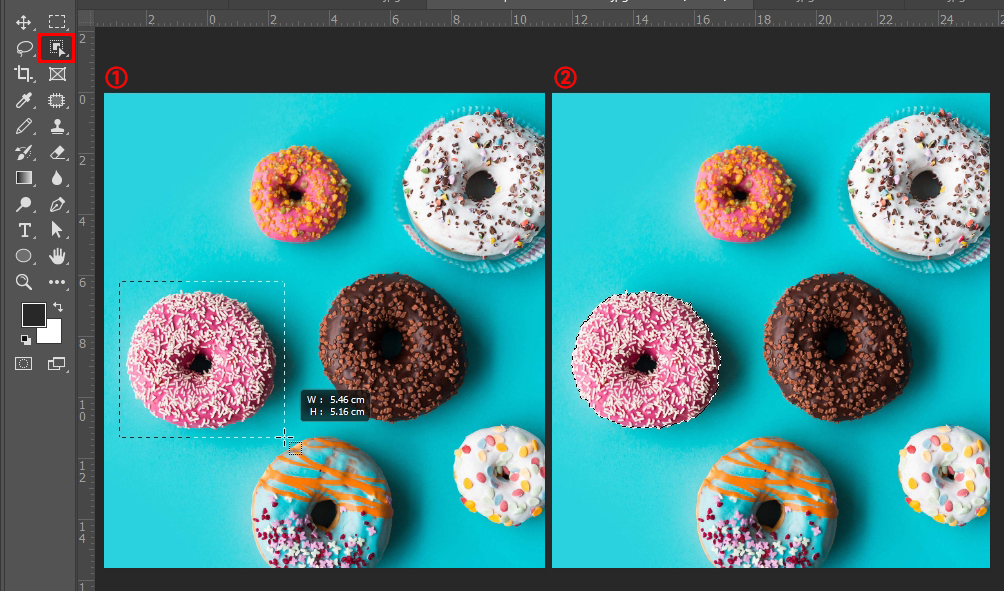Open the Edit Toolbar three-dots menu
Image resolution: width=1004 pixels, height=591 pixels.
pyautogui.click(x=57, y=282)
